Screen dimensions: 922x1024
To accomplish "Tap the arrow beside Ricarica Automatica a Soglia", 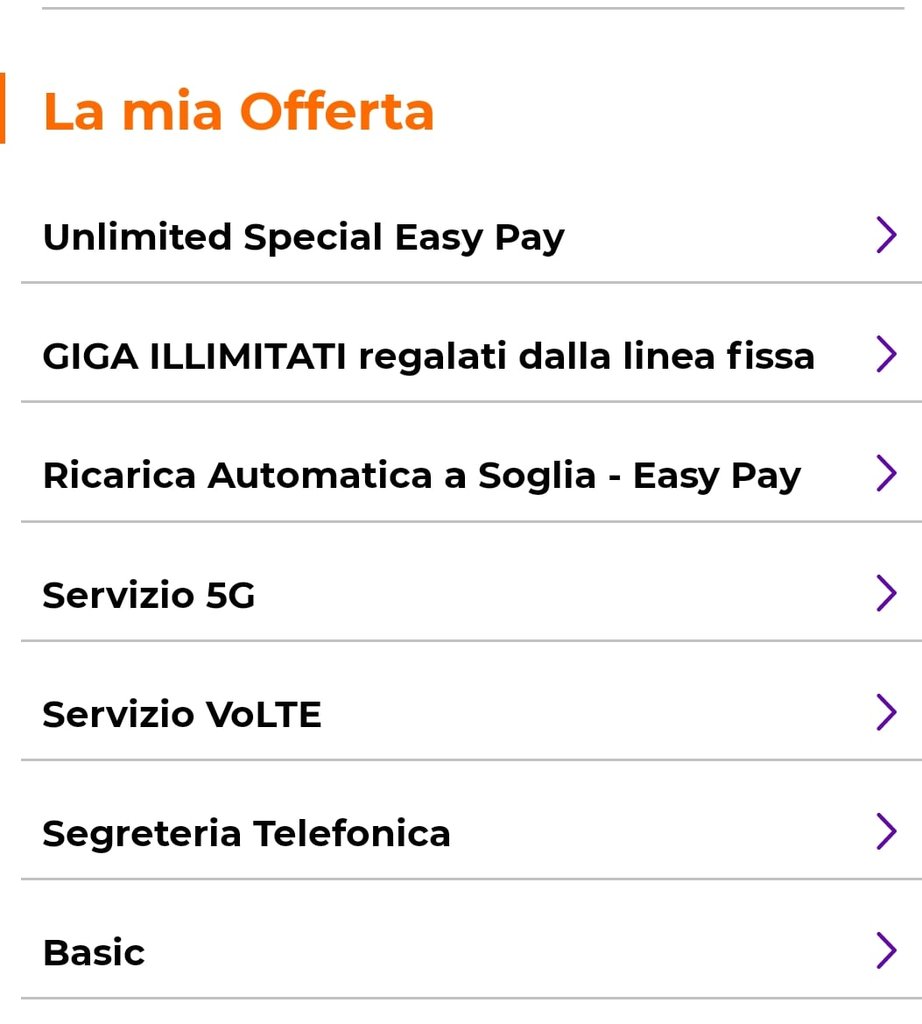I will (x=886, y=473).
